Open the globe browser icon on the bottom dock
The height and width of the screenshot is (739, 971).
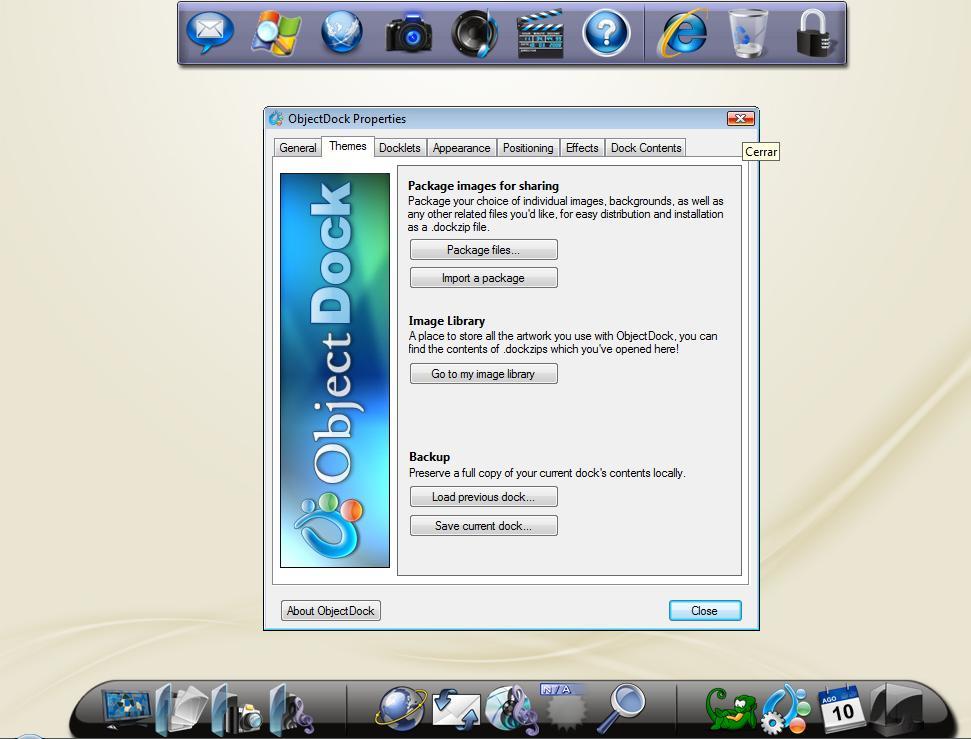coord(399,708)
